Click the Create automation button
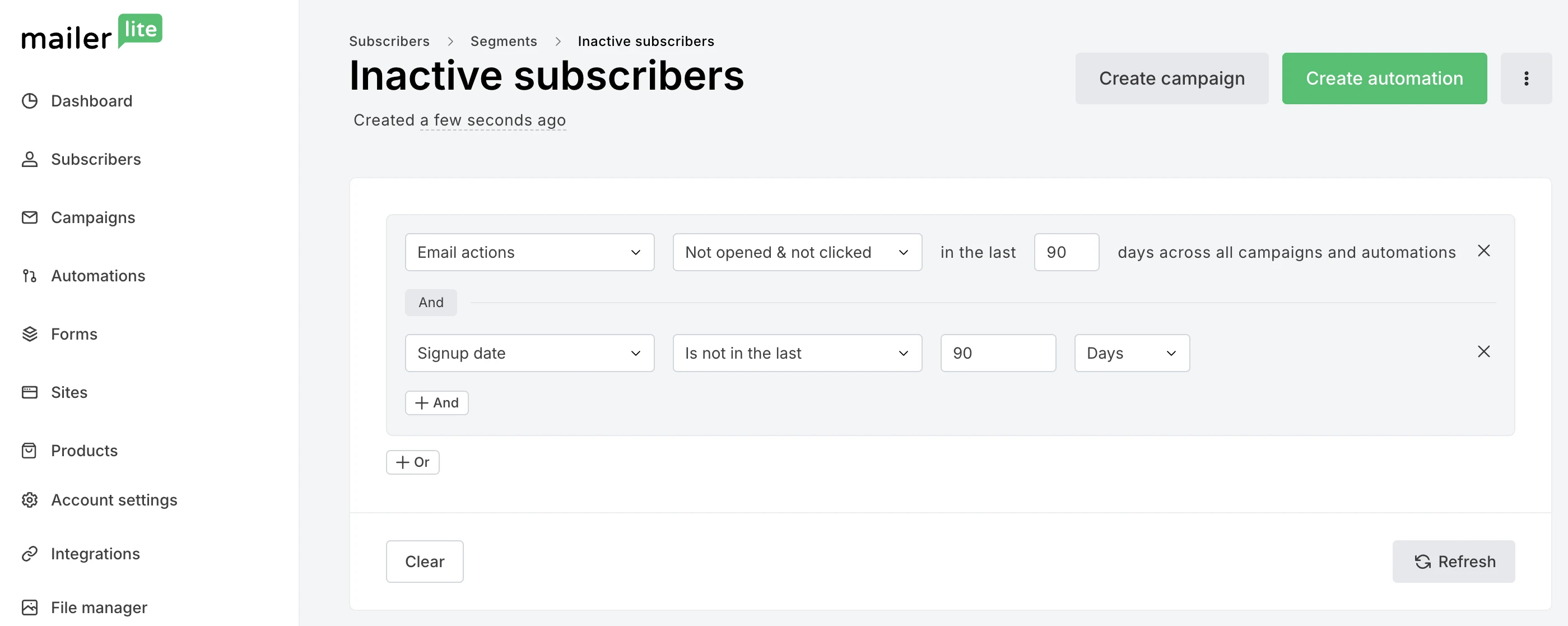Screen dimensions: 1568x626 click(x=1384, y=78)
